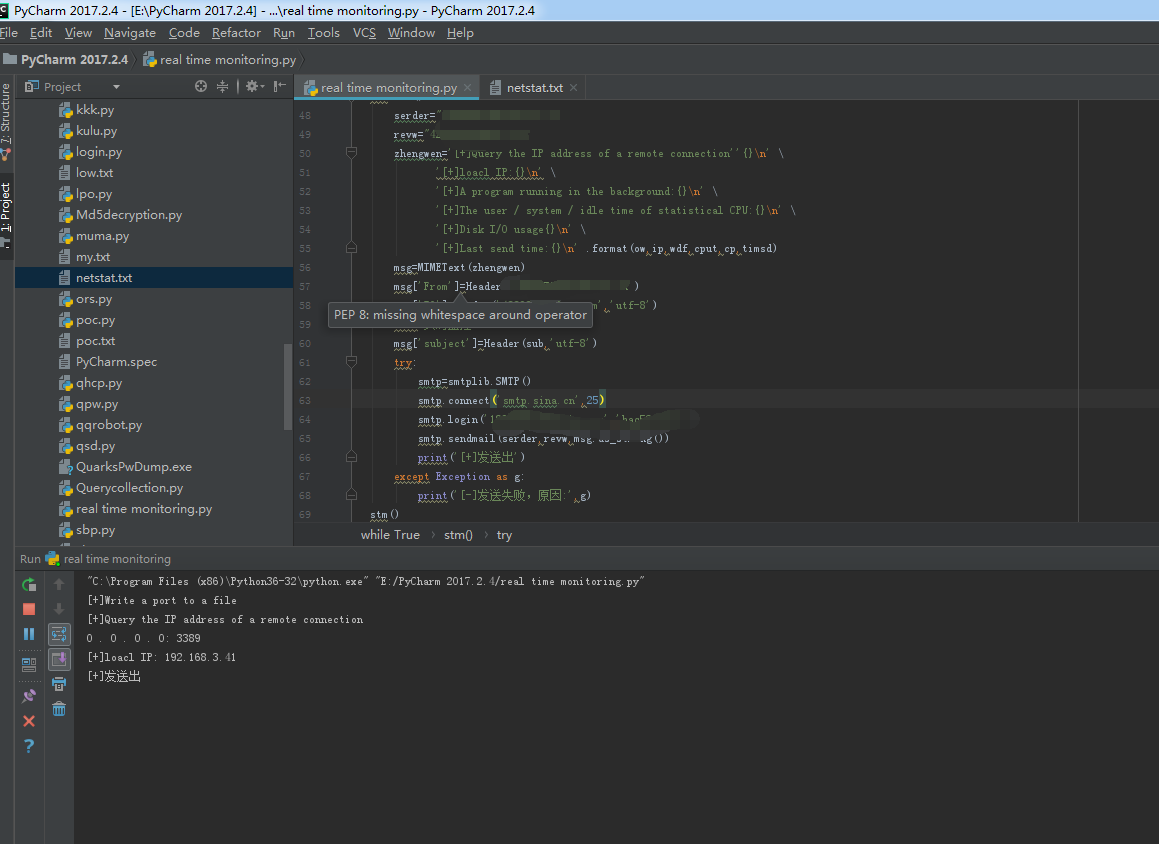
Task: Select Querycollection.py in project tree
Action: [x=129, y=488]
